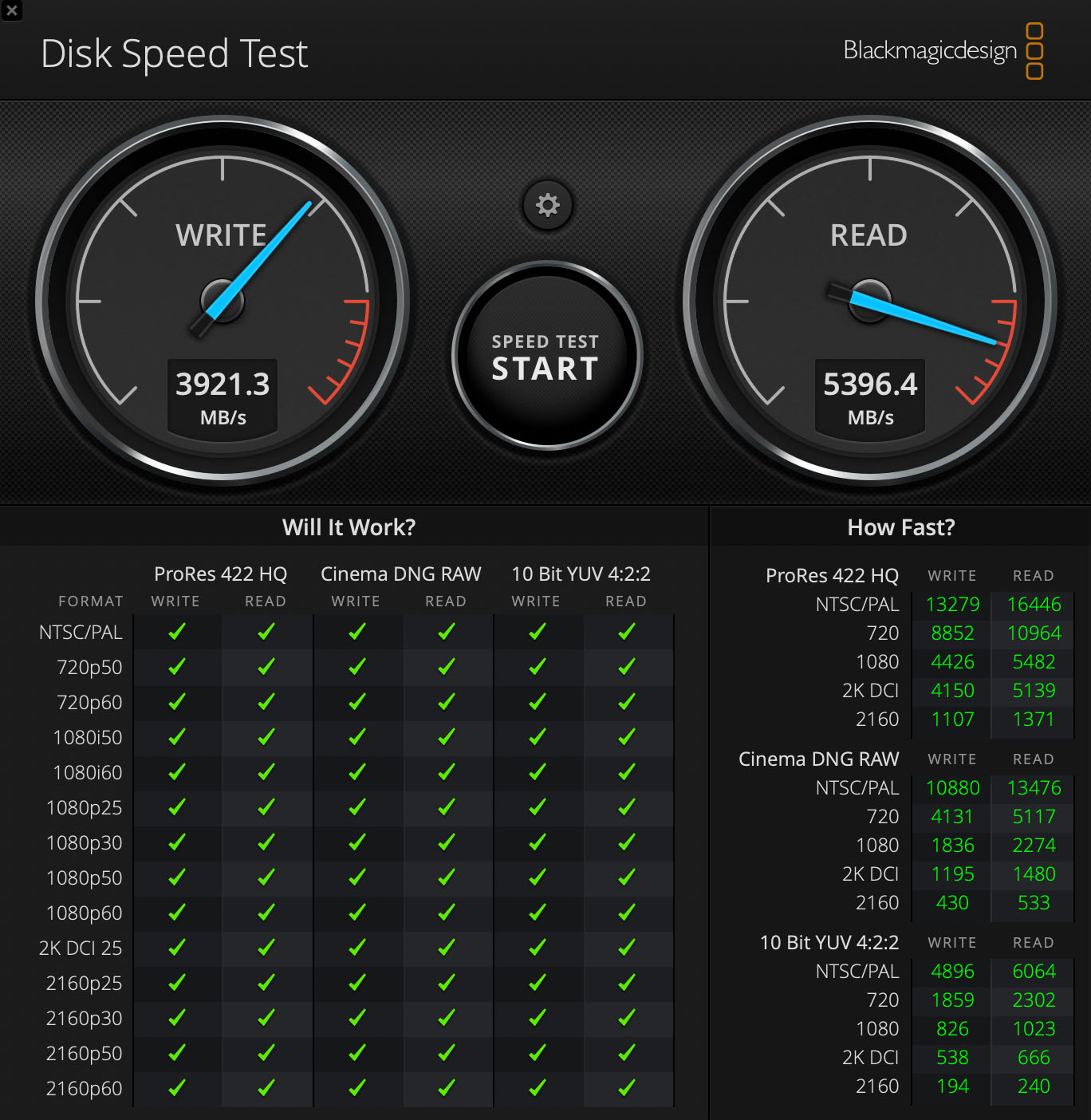The width and height of the screenshot is (1091, 1120).
Task: Click 720p50 ProRes 422 HQ read checkmark
Action: tap(266, 667)
